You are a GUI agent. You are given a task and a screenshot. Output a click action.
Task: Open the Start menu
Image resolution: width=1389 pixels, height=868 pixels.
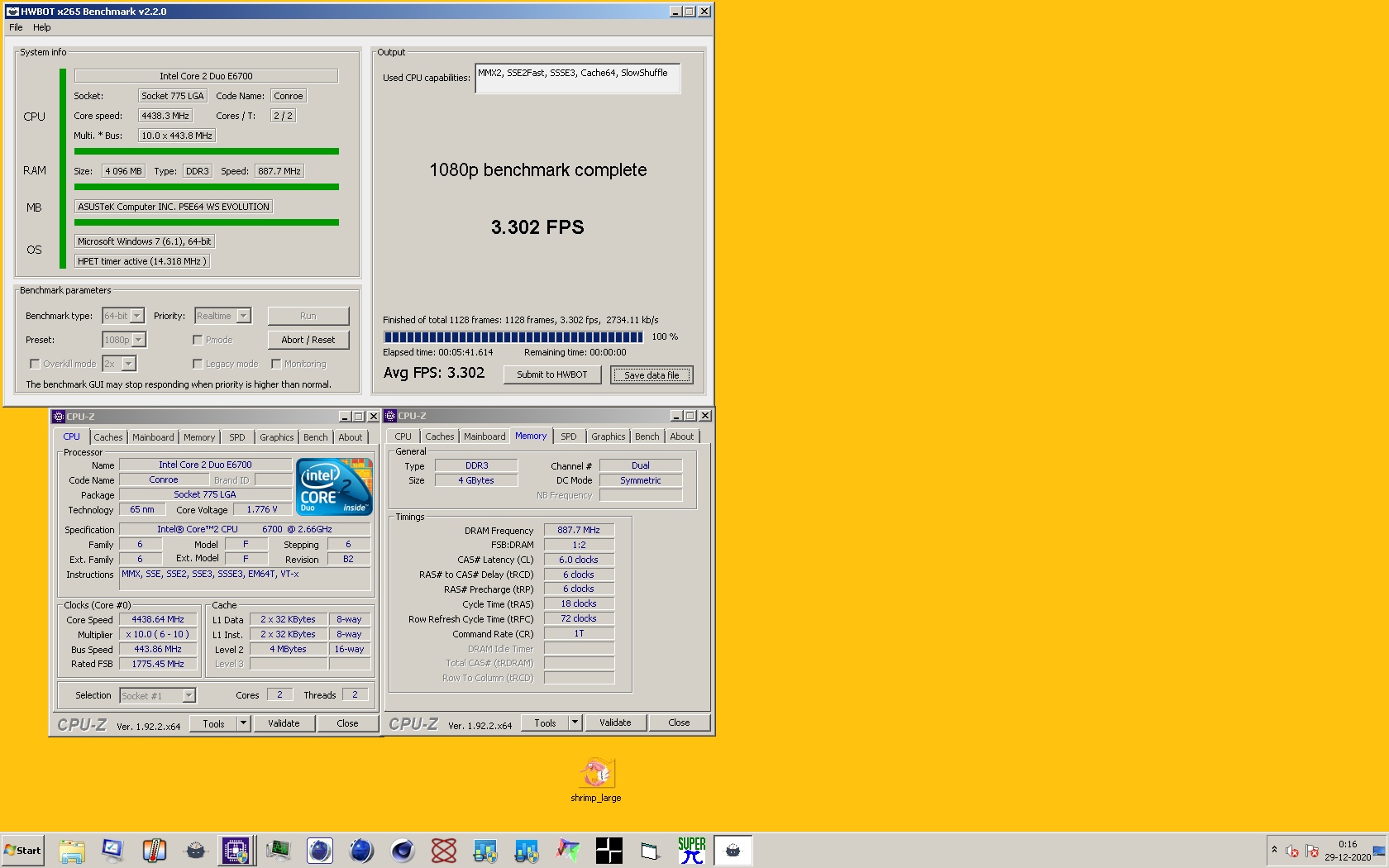pos(22,851)
